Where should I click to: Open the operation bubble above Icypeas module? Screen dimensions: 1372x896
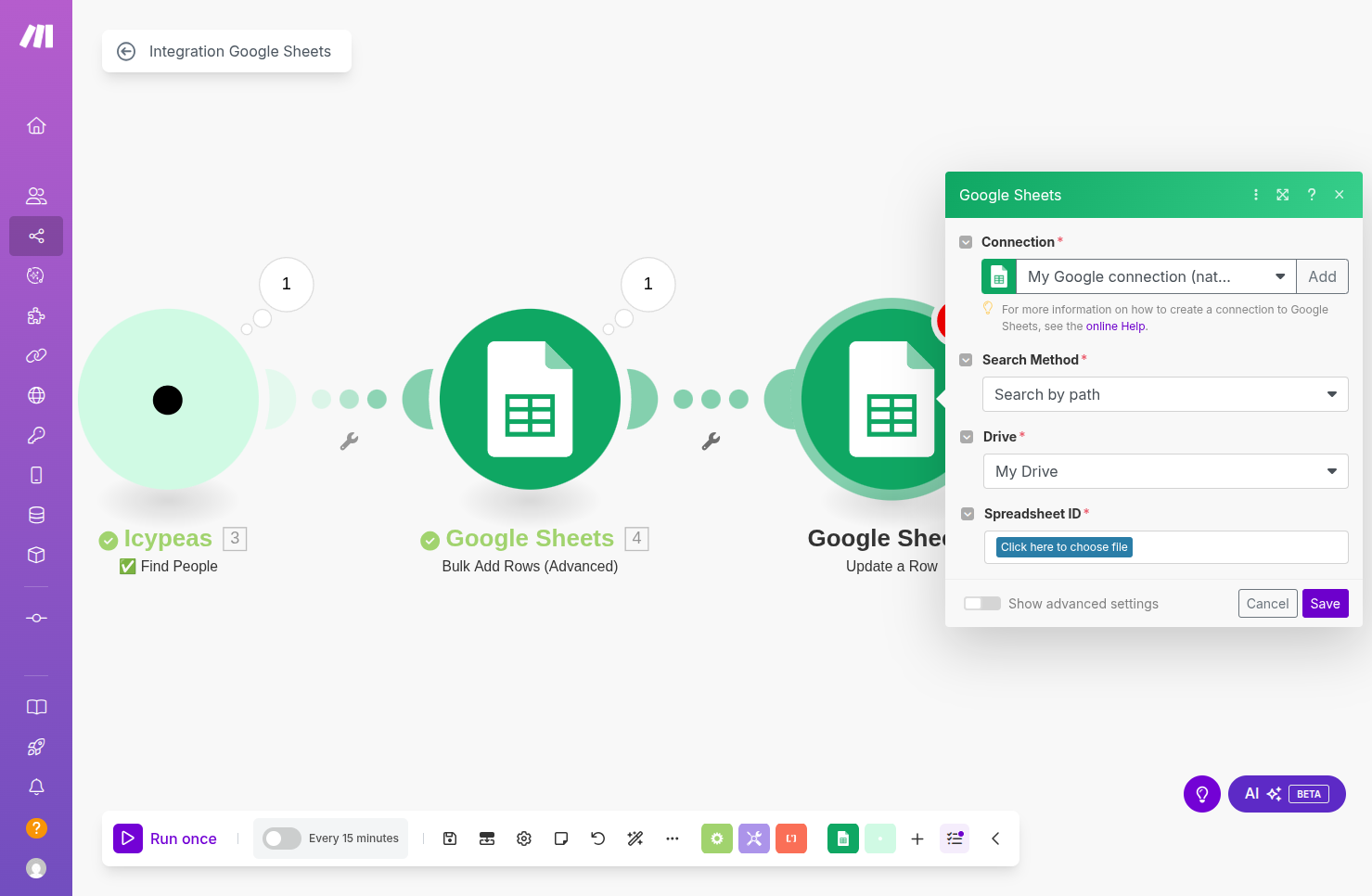pos(287,284)
